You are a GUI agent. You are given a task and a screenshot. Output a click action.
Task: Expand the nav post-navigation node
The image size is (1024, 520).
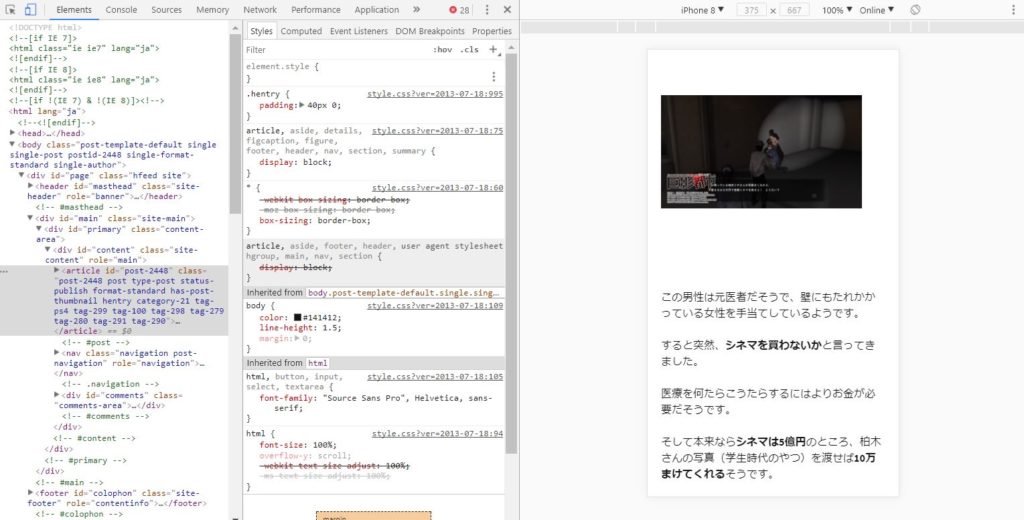[57, 353]
